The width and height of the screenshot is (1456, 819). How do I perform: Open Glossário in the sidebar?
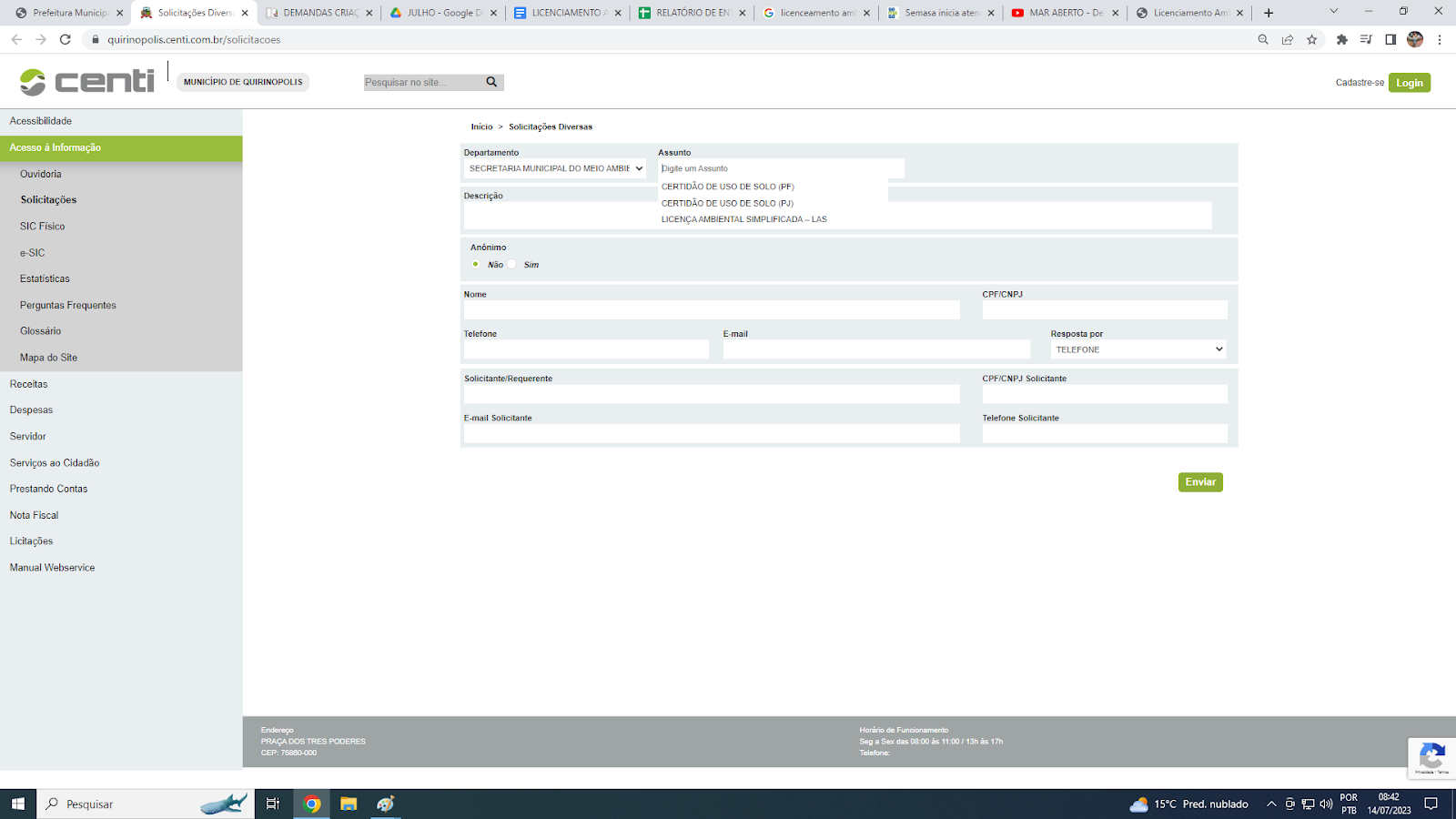click(x=41, y=331)
